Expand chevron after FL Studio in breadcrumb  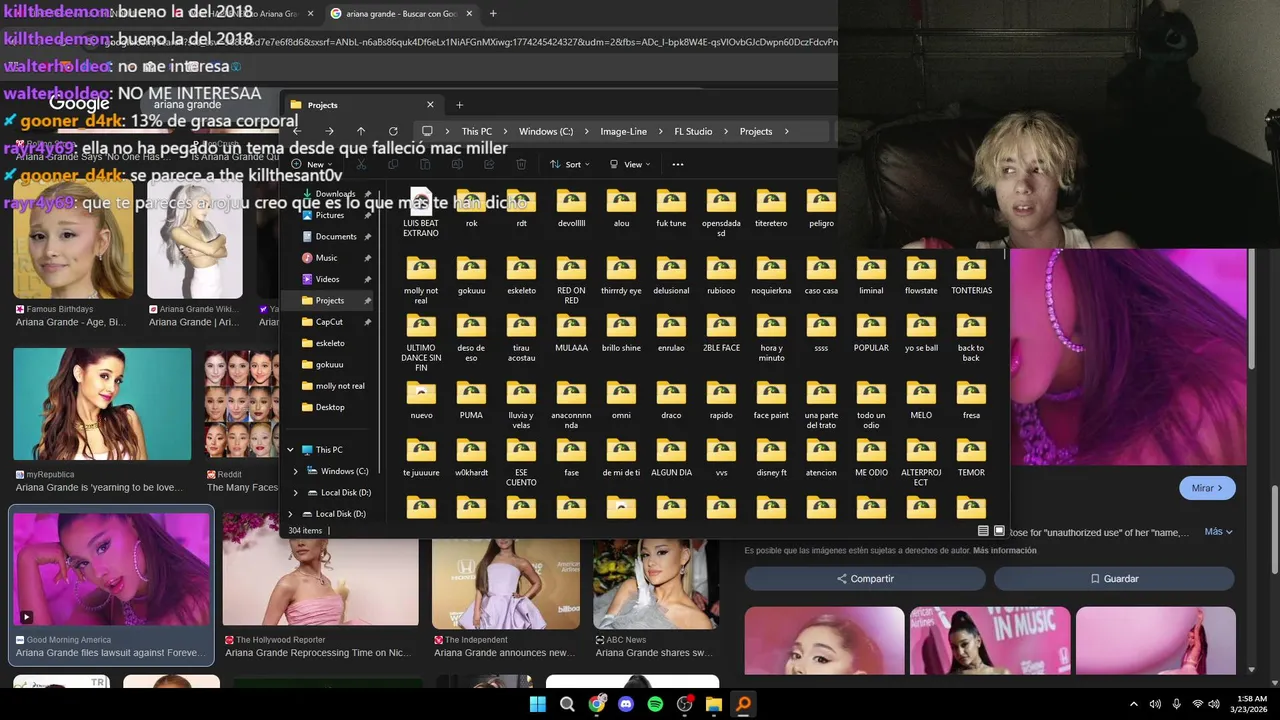[x=726, y=131]
